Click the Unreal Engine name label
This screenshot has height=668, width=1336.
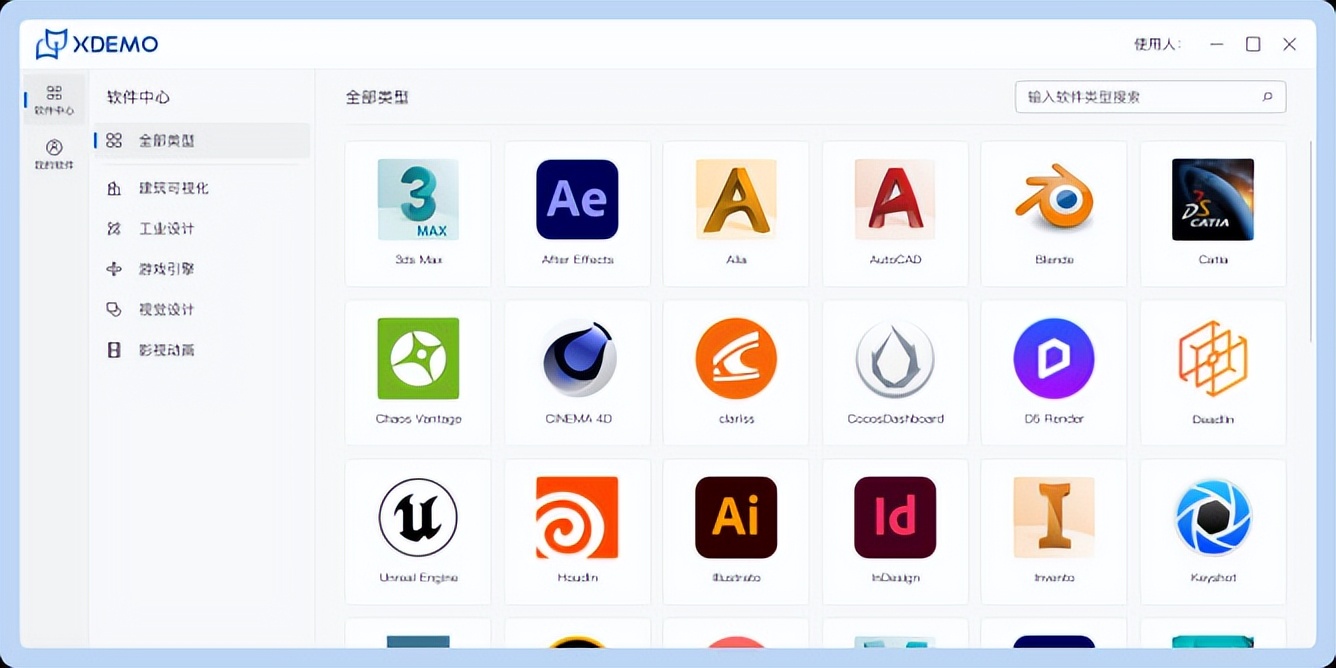click(x=418, y=578)
